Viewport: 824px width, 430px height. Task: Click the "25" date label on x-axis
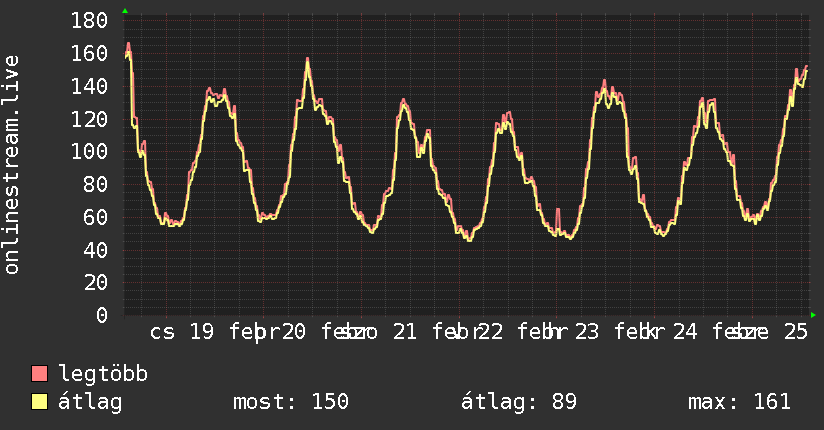795,333
